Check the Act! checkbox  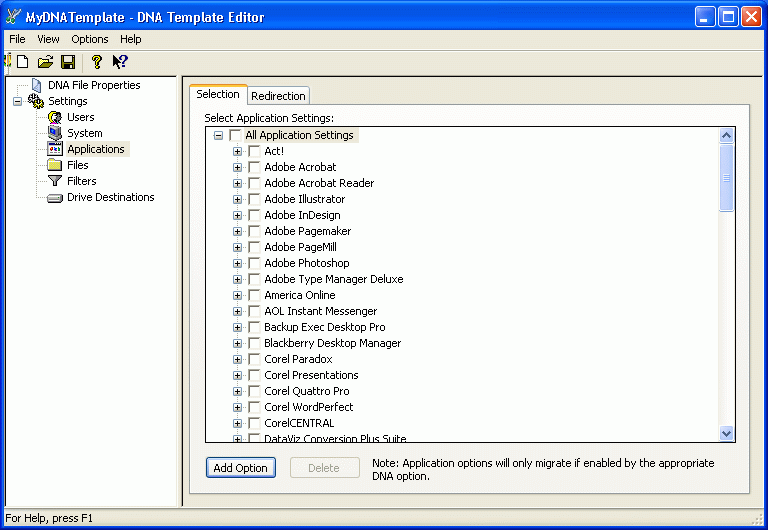[x=254, y=151]
